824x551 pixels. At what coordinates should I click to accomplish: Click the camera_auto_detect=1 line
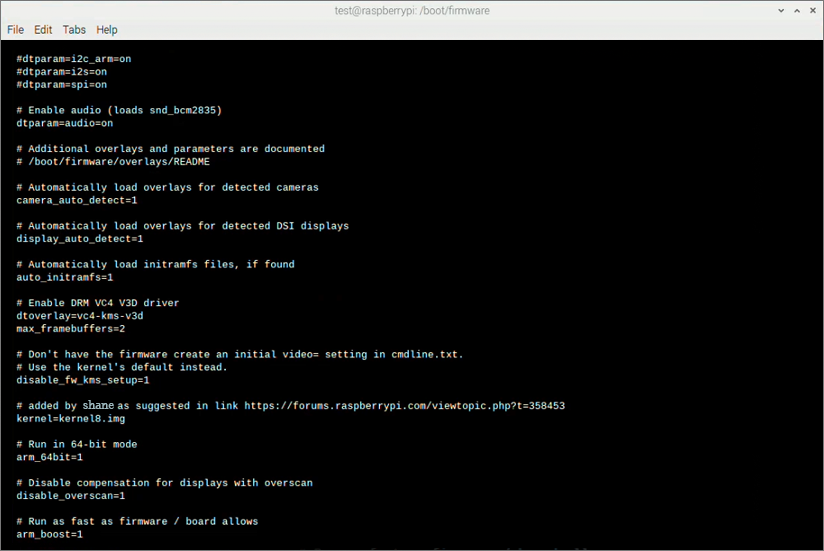(77, 200)
